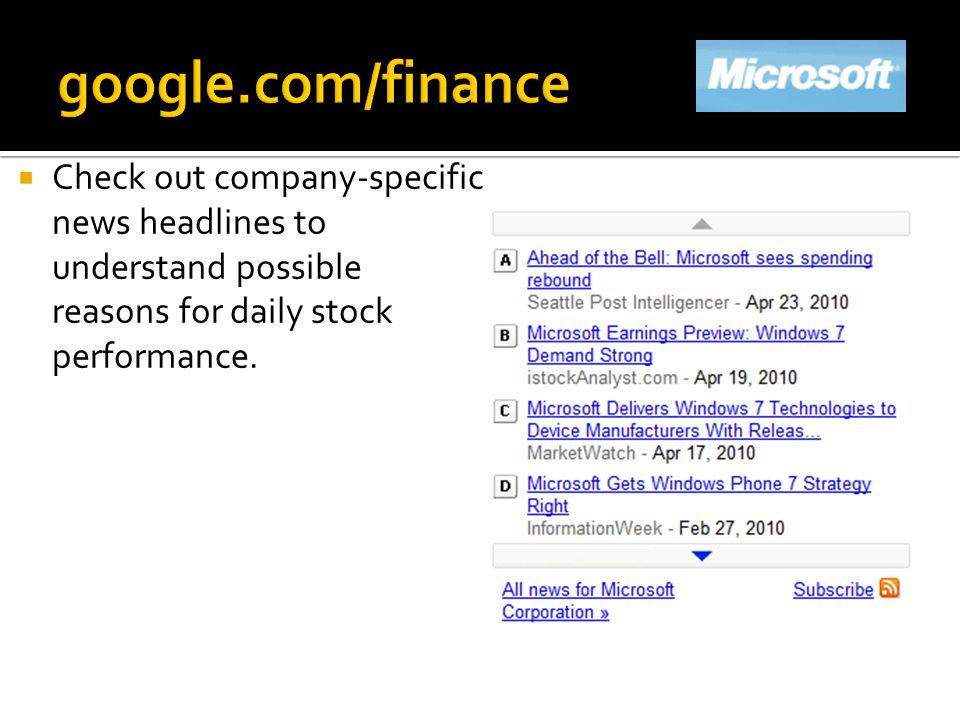
Task: Click the Seattle Post Intelligencer source text
Action: click(628, 302)
